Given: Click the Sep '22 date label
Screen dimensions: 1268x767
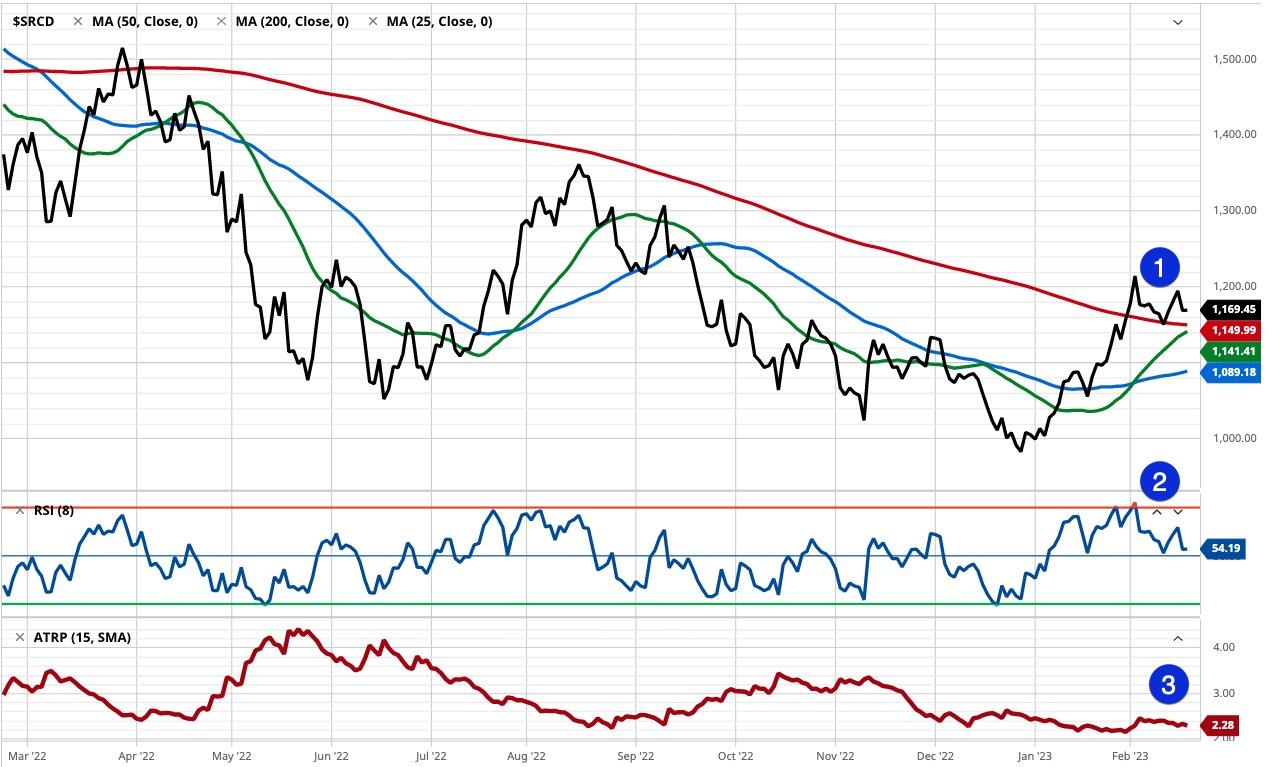Looking at the screenshot, I should (635, 757).
